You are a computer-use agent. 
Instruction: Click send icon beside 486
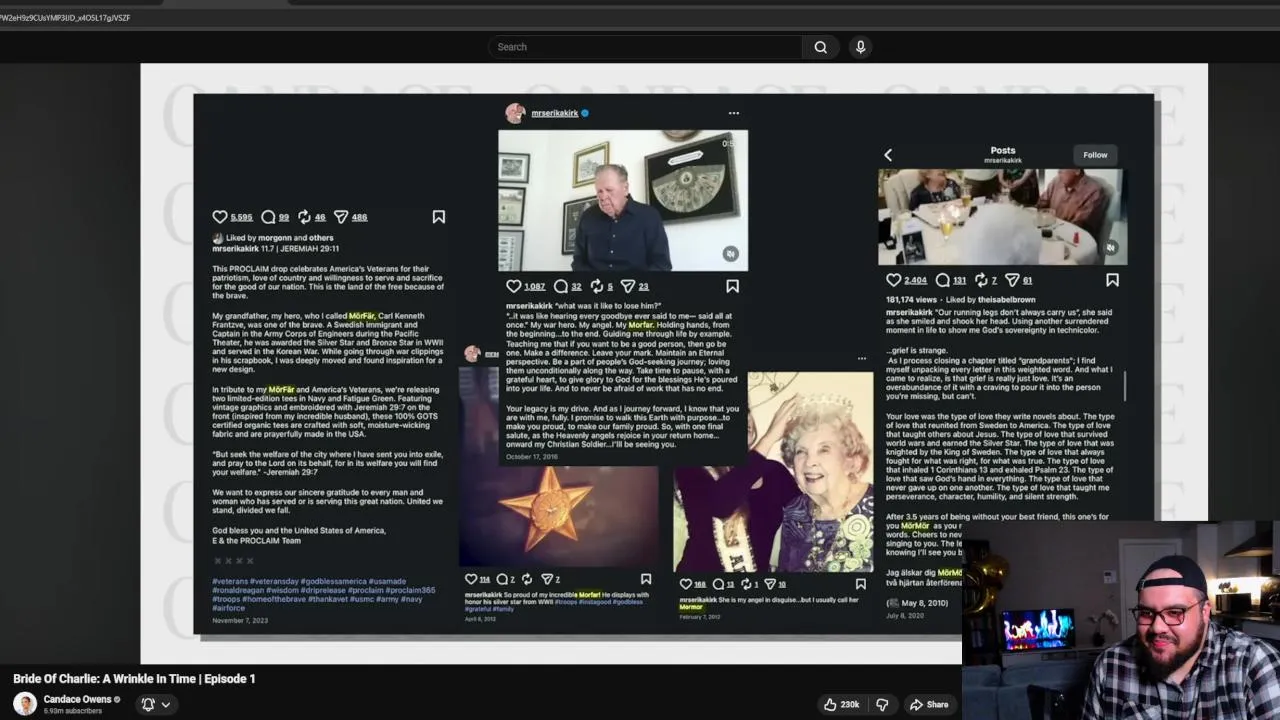click(x=341, y=217)
